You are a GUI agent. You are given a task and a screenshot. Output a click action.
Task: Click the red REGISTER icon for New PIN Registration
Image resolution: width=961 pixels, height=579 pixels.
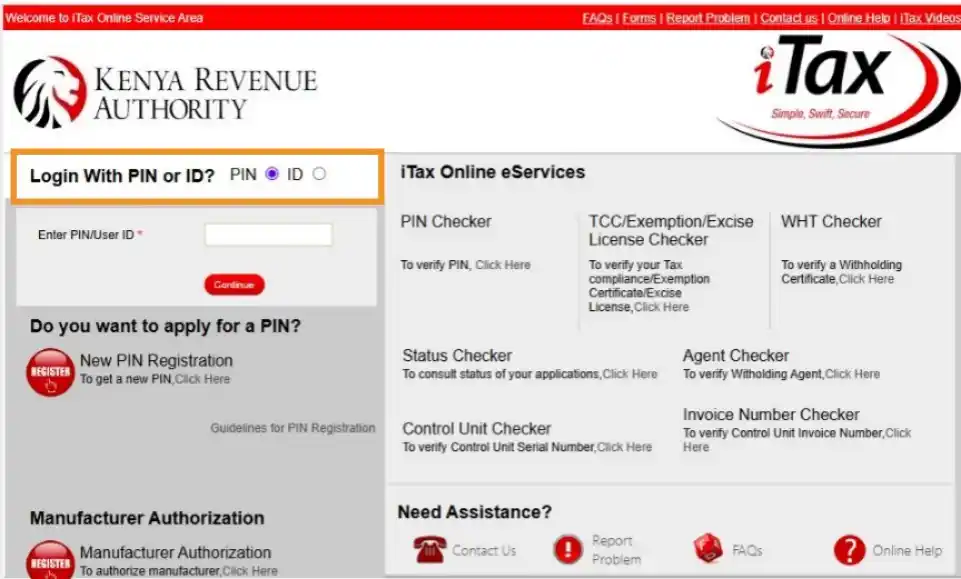pyautogui.click(x=50, y=373)
